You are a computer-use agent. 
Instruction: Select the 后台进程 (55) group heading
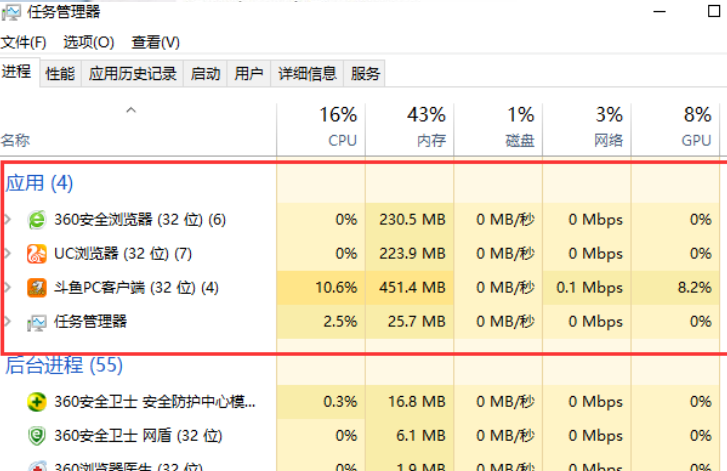[x=64, y=365]
